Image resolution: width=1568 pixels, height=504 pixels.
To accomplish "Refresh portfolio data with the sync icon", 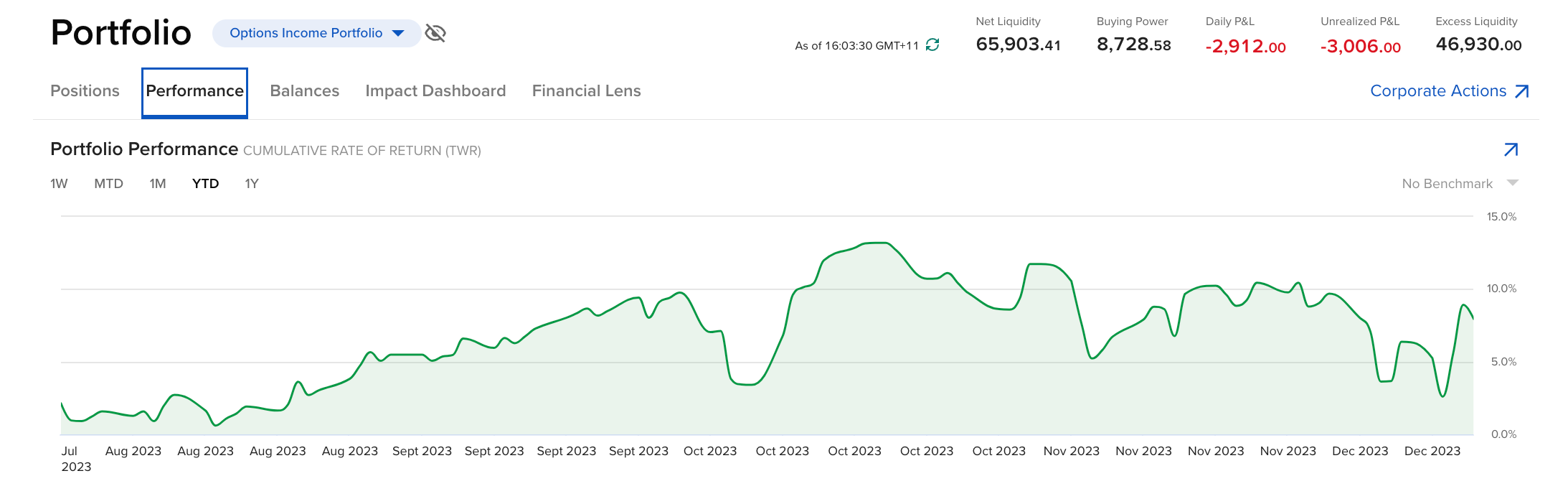I will [x=932, y=45].
